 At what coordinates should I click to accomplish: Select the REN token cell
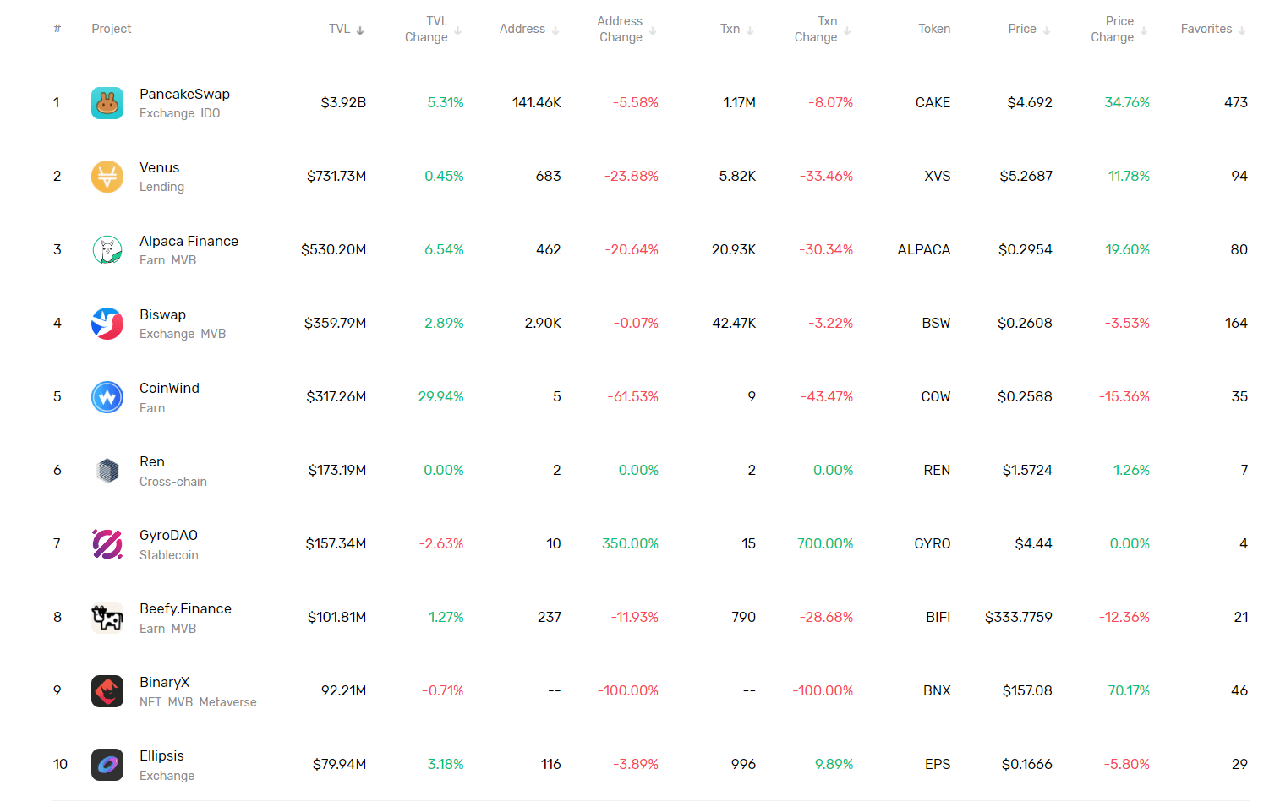click(937, 470)
